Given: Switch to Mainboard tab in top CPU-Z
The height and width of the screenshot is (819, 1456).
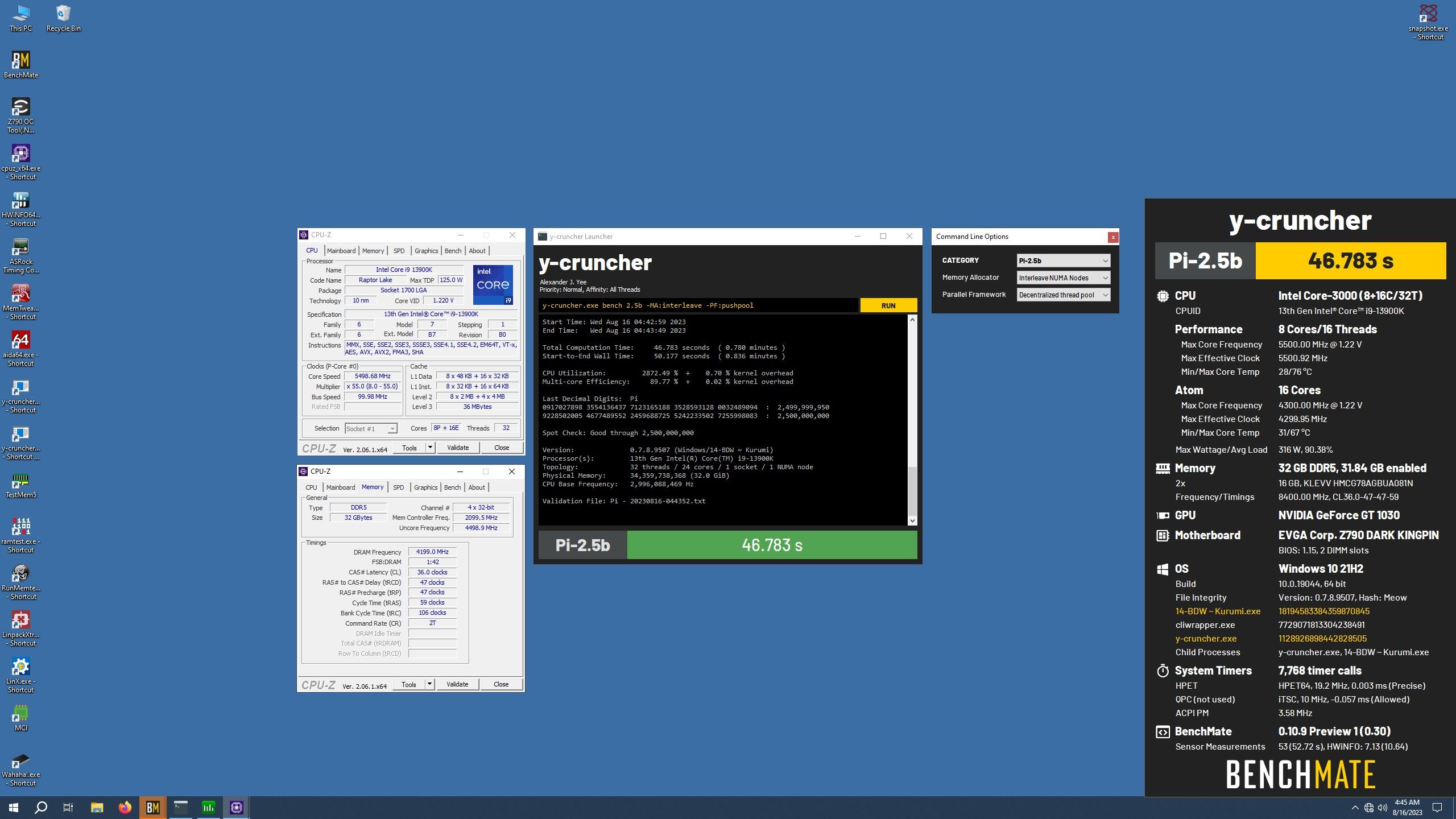Looking at the screenshot, I should pyautogui.click(x=341, y=251).
